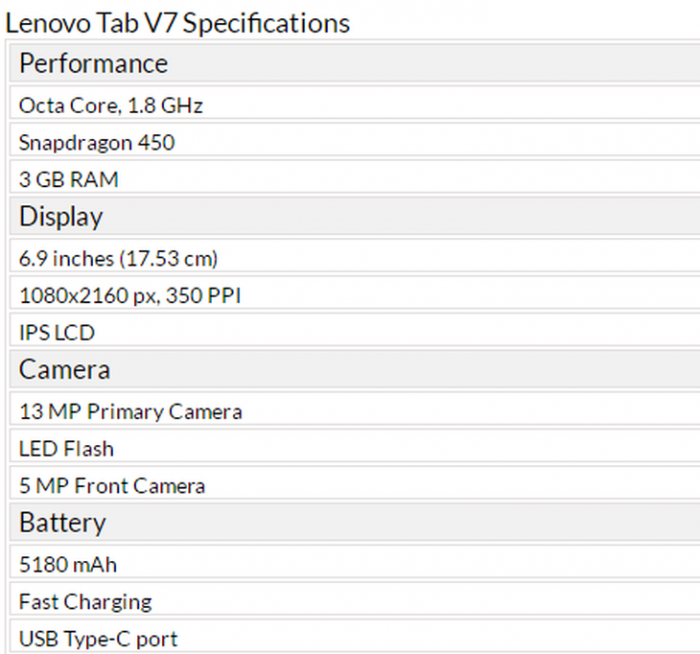700x654 pixels.
Task: Click the 5180 mAh capacity row
Action: pyautogui.click(x=68, y=565)
